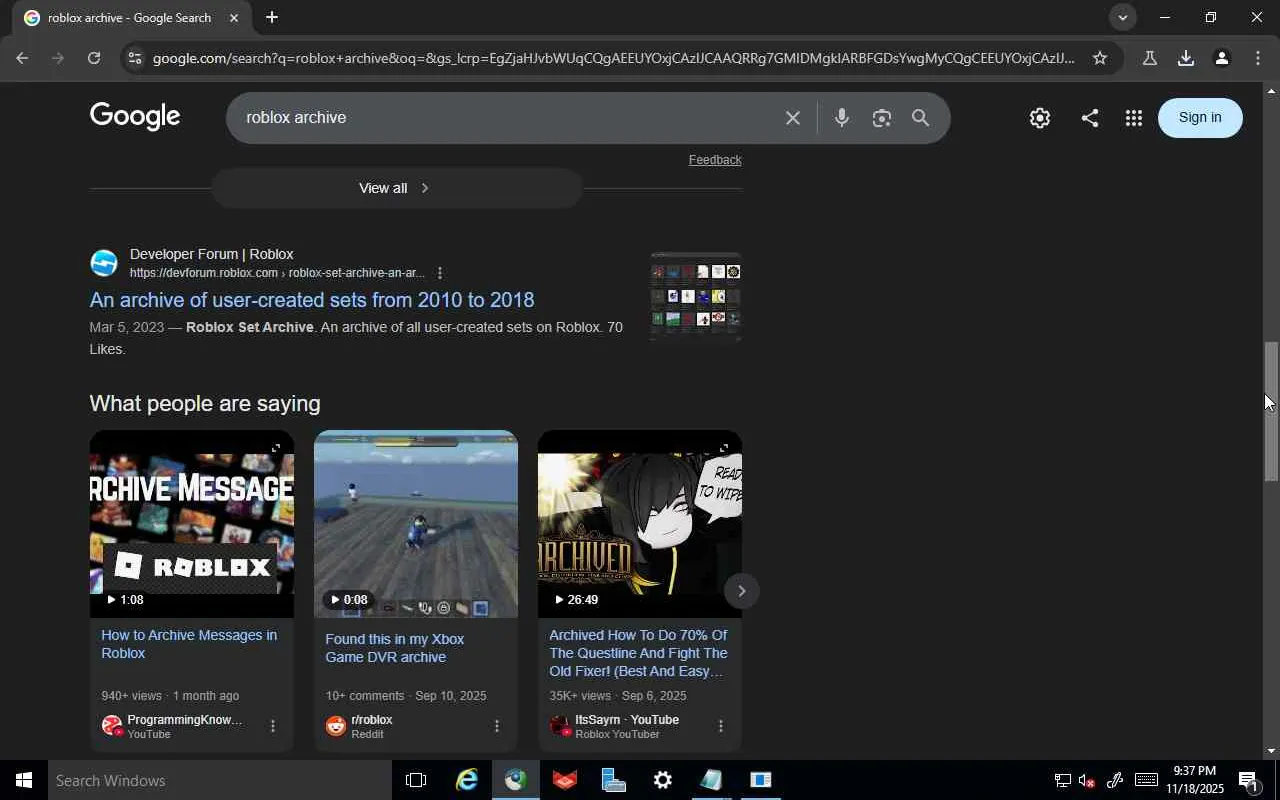Expand the tab search dropdown arrow
1280x800 pixels.
point(1122,17)
